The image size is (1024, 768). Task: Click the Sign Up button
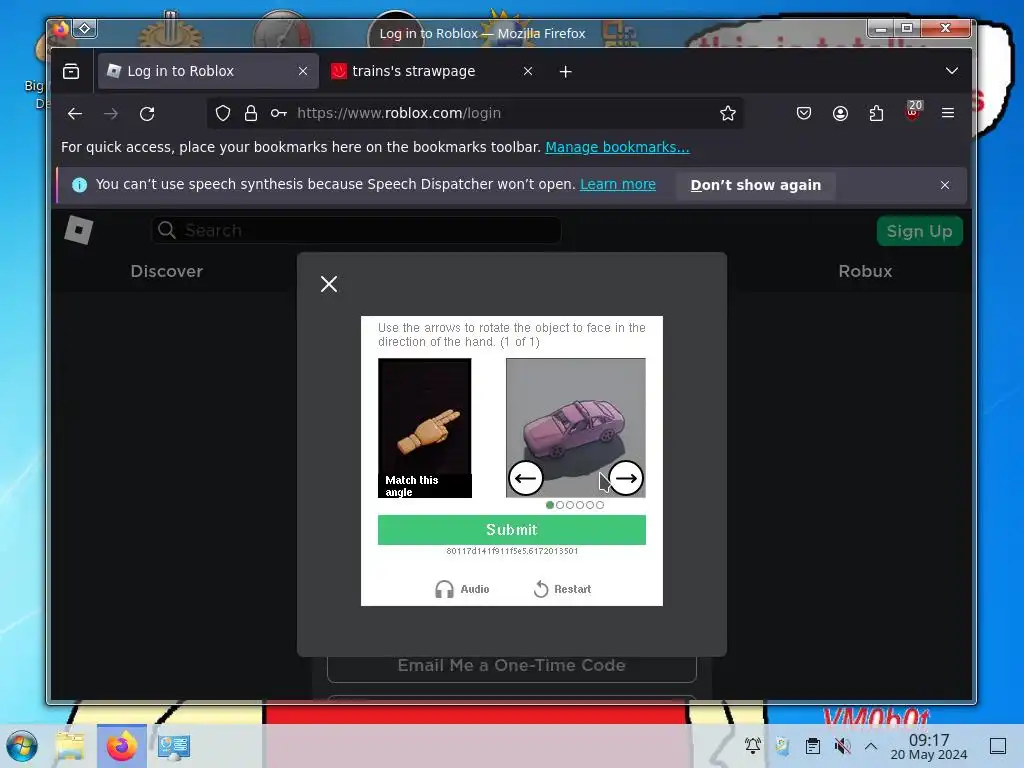pyautogui.click(x=919, y=231)
